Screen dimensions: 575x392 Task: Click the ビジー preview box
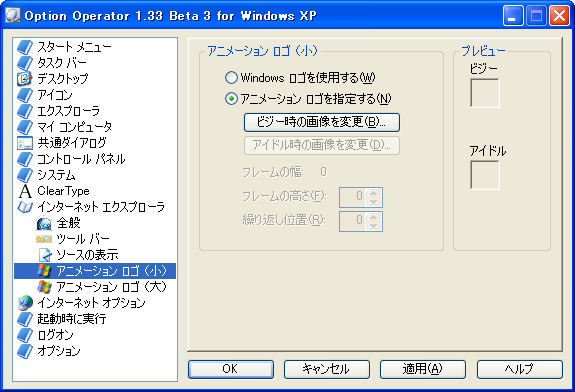[x=485, y=93]
